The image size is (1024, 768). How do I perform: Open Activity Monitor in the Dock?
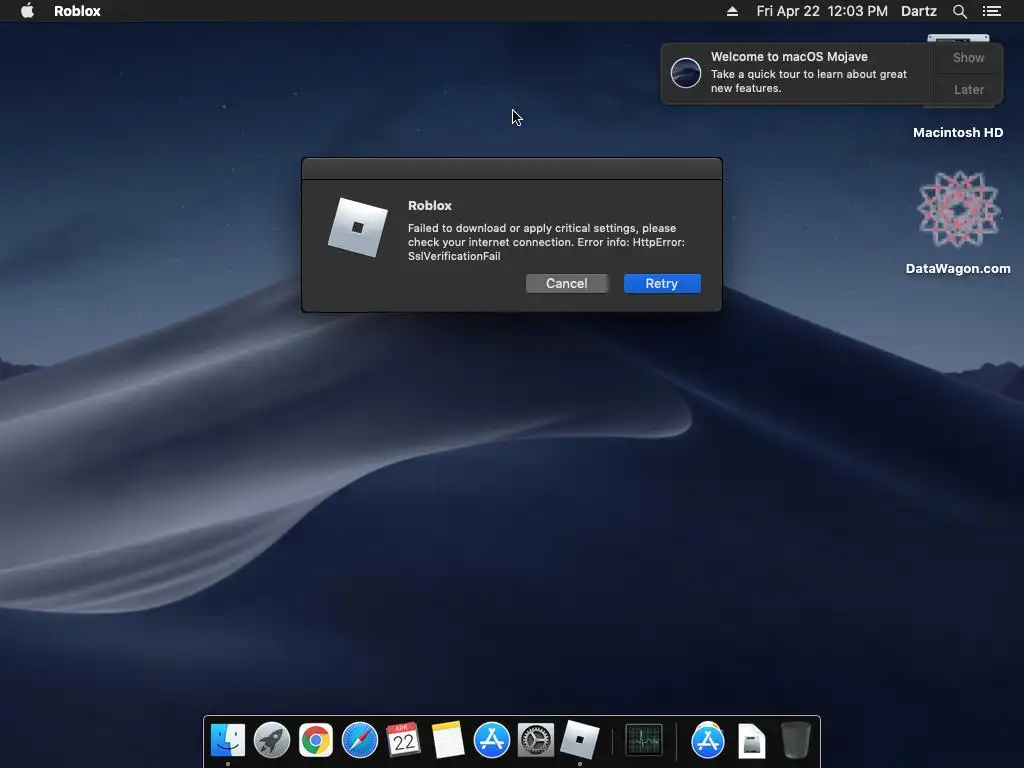point(644,741)
